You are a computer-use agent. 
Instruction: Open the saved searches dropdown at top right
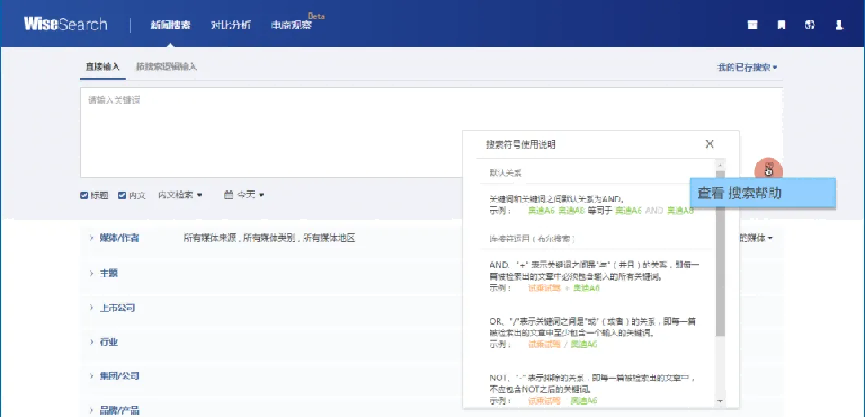(746, 68)
